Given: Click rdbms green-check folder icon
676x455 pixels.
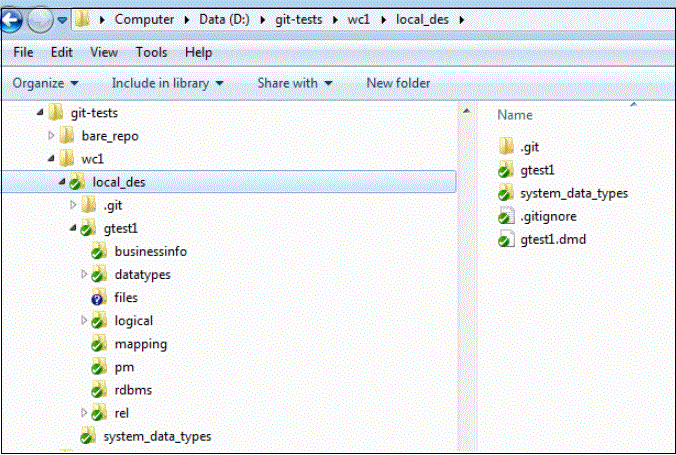Looking at the screenshot, I should [x=99, y=390].
